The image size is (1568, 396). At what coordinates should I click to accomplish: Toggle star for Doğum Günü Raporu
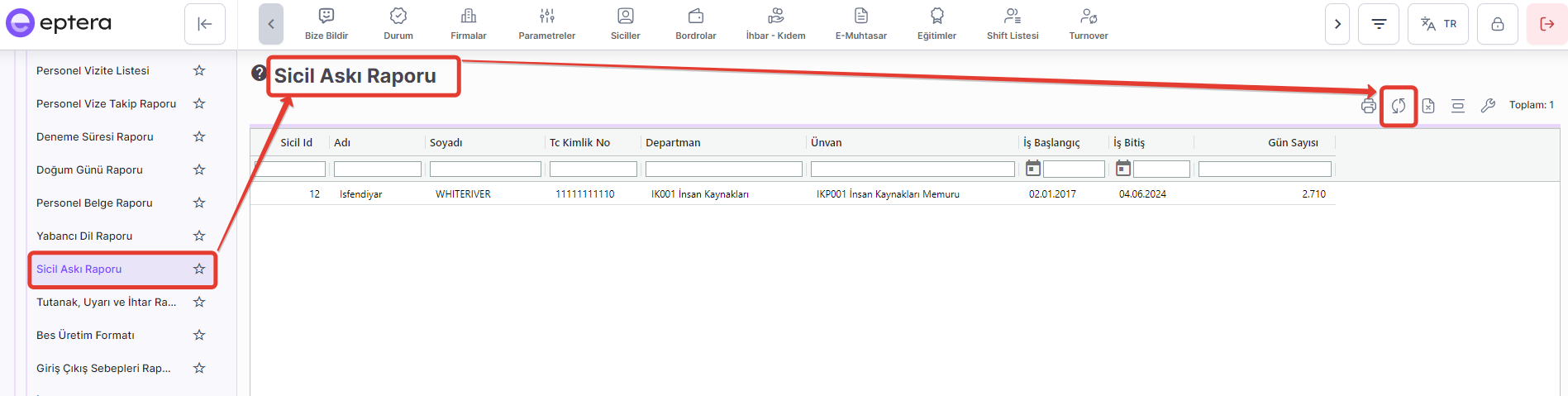[x=199, y=169]
